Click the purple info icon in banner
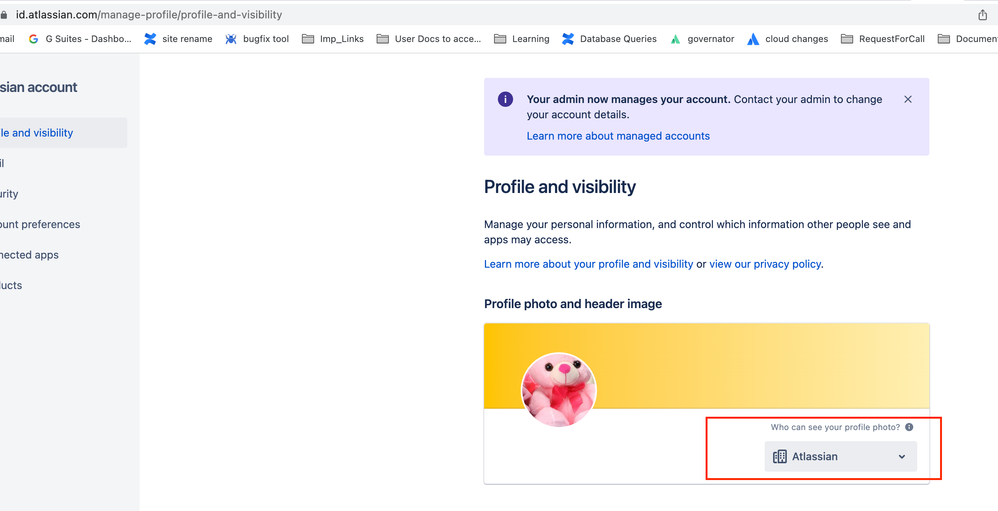 pyautogui.click(x=505, y=99)
